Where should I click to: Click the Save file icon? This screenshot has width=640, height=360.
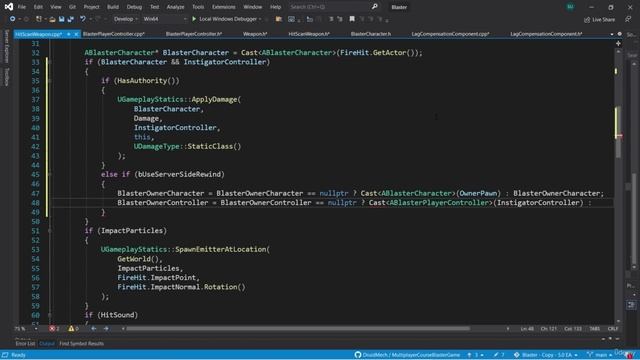pos(62,19)
